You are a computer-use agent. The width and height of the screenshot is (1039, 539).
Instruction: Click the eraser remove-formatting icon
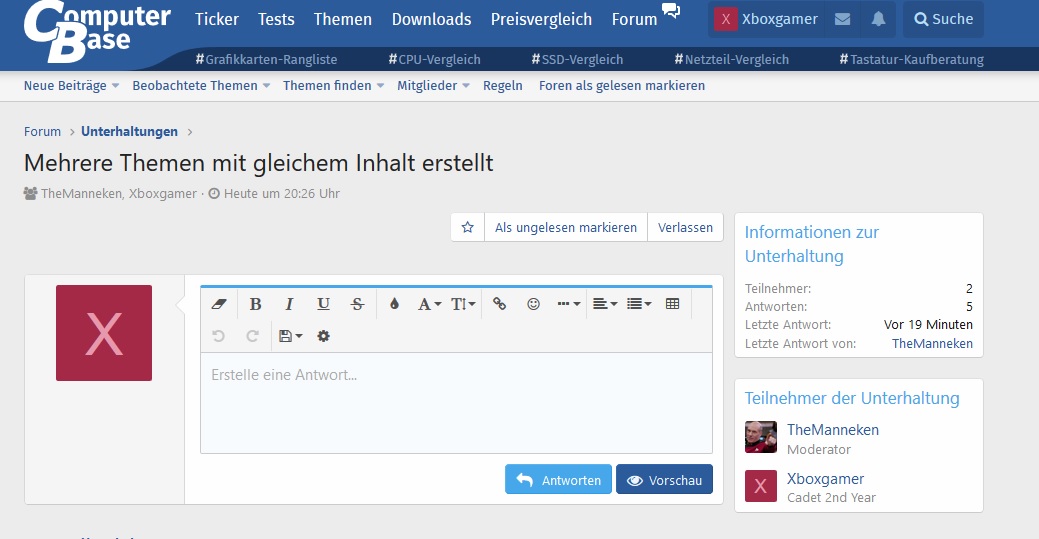[219, 304]
